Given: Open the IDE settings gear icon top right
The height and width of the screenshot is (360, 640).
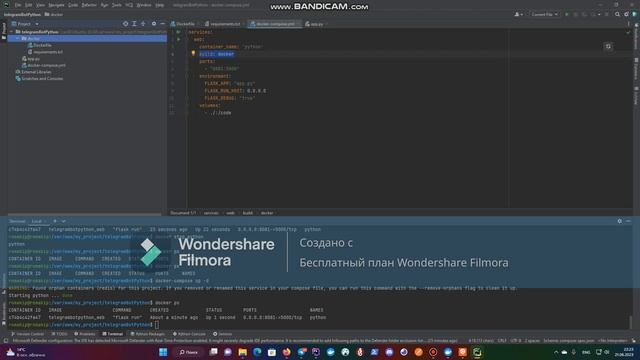Looking at the screenshot, I should (626, 14).
